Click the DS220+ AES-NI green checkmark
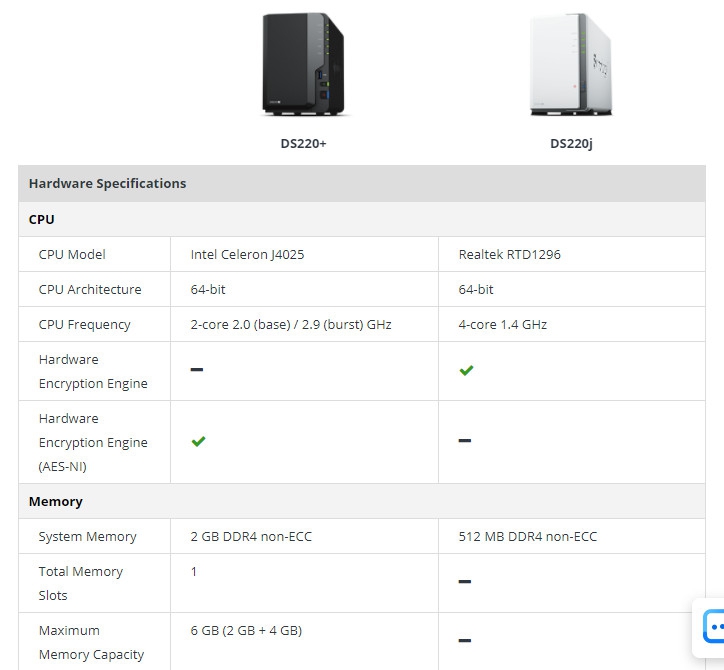Image resolution: width=724 pixels, height=670 pixels. pos(199,441)
